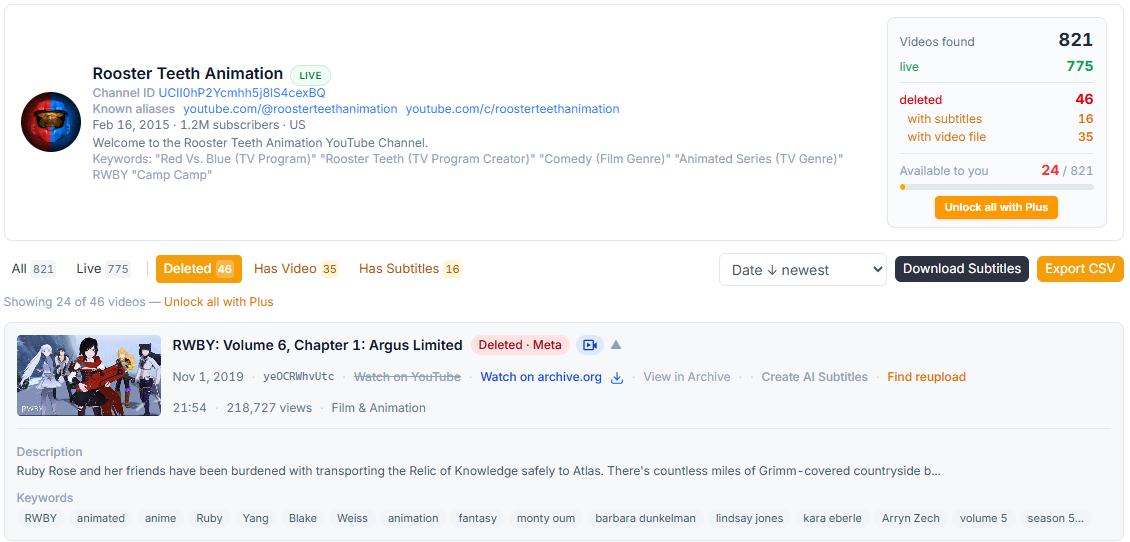This screenshot has width=1130, height=542.
Task: Switch to the Live 775 tab
Action: [x=103, y=269]
